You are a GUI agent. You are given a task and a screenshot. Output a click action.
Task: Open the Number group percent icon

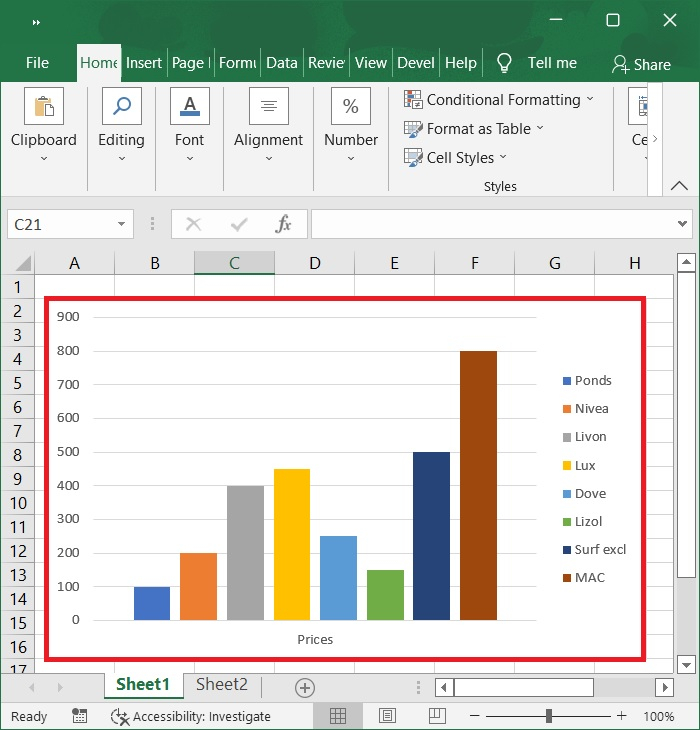351,106
